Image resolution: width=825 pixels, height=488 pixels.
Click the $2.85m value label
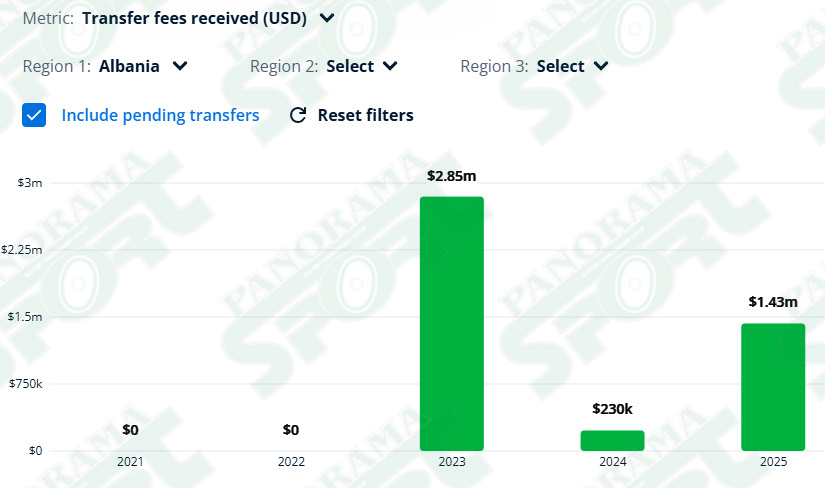pyautogui.click(x=451, y=176)
